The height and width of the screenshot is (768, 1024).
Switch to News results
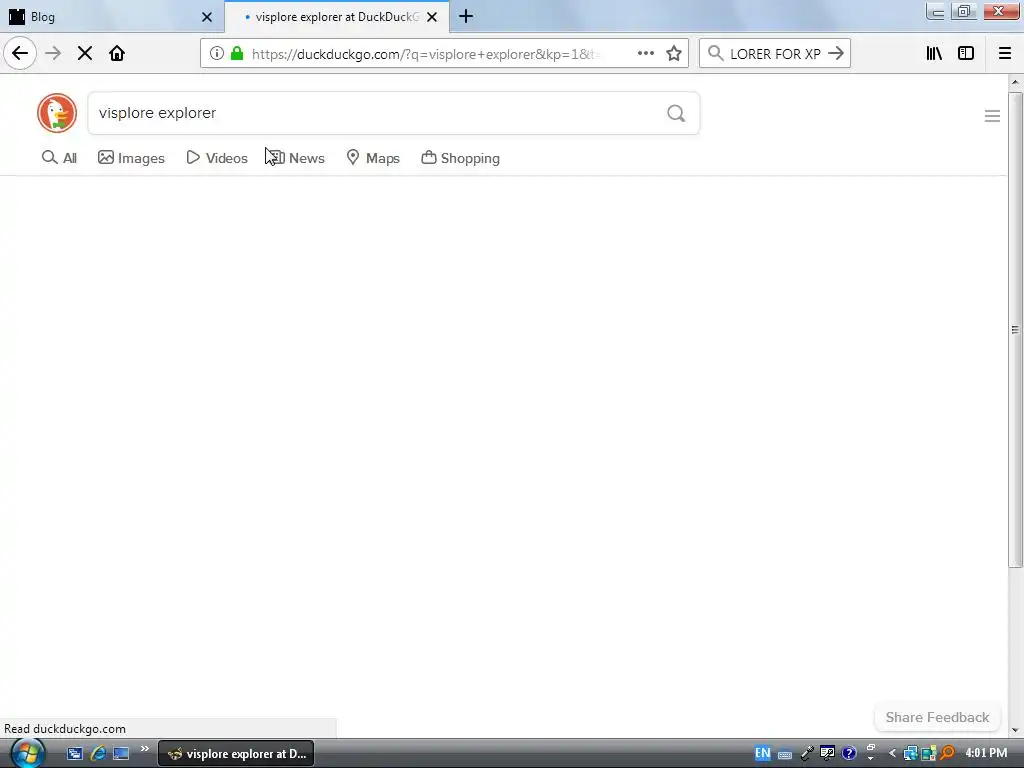[x=296, y=158]
